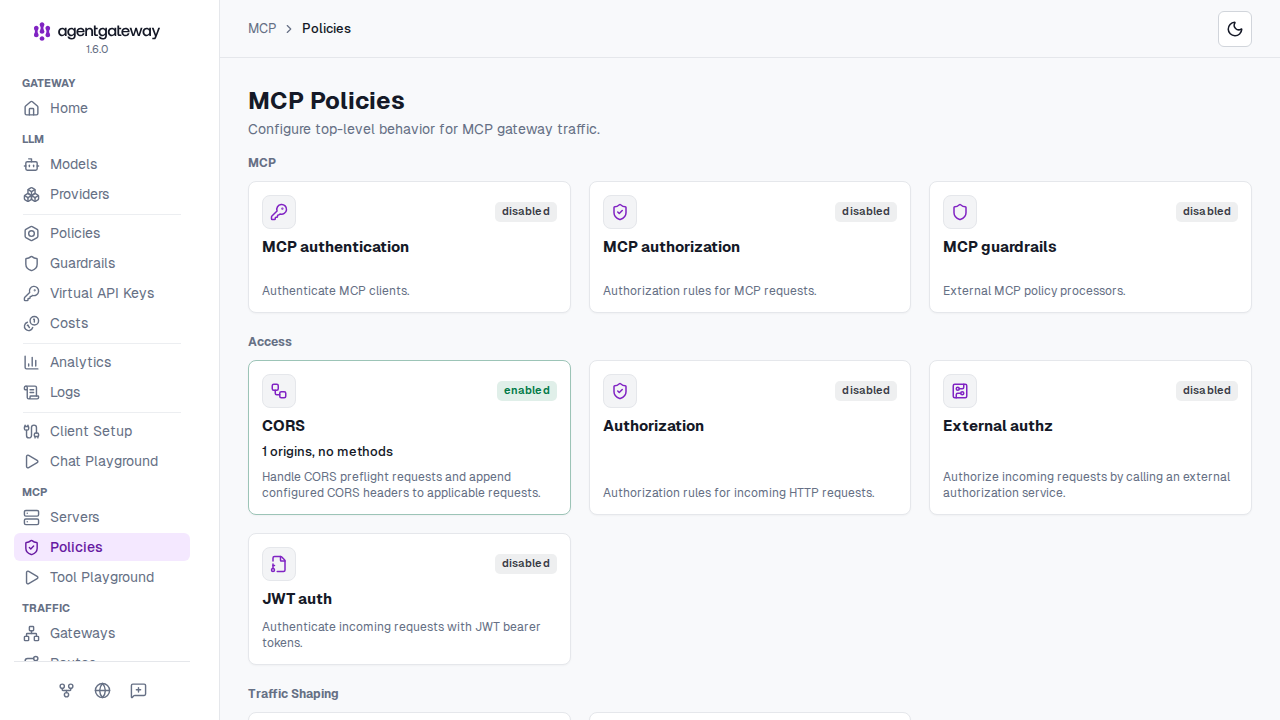The width and height of the screenshot is (1280, 720).
Task: Click the Virtual API Keys key icon
Action: coord(32,293)
